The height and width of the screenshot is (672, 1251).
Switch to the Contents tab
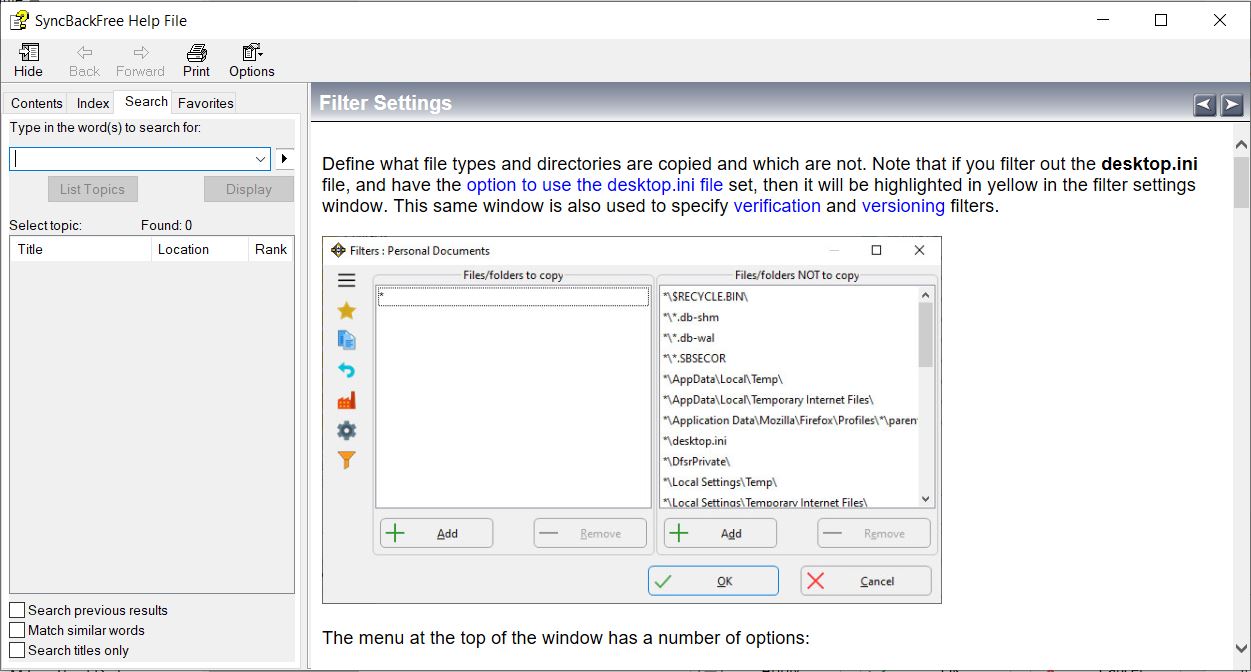(37, 103)
